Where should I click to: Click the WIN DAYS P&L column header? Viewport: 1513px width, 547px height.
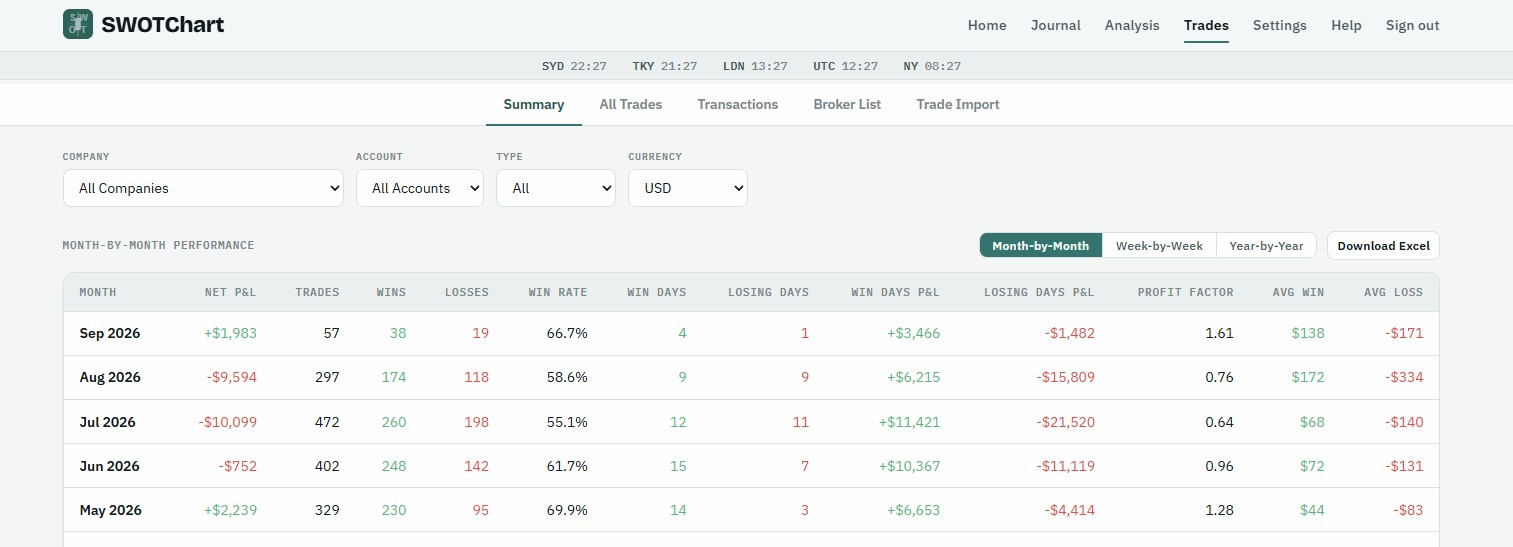coord(895,292)
